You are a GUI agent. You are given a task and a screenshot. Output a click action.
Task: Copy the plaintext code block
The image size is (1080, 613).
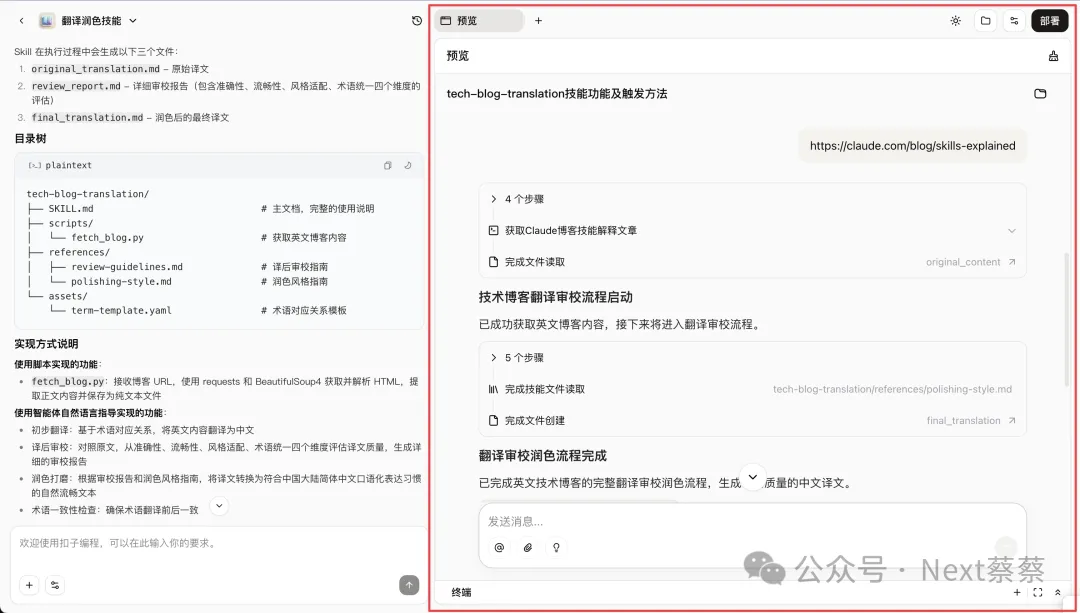(x=388, y=166)
